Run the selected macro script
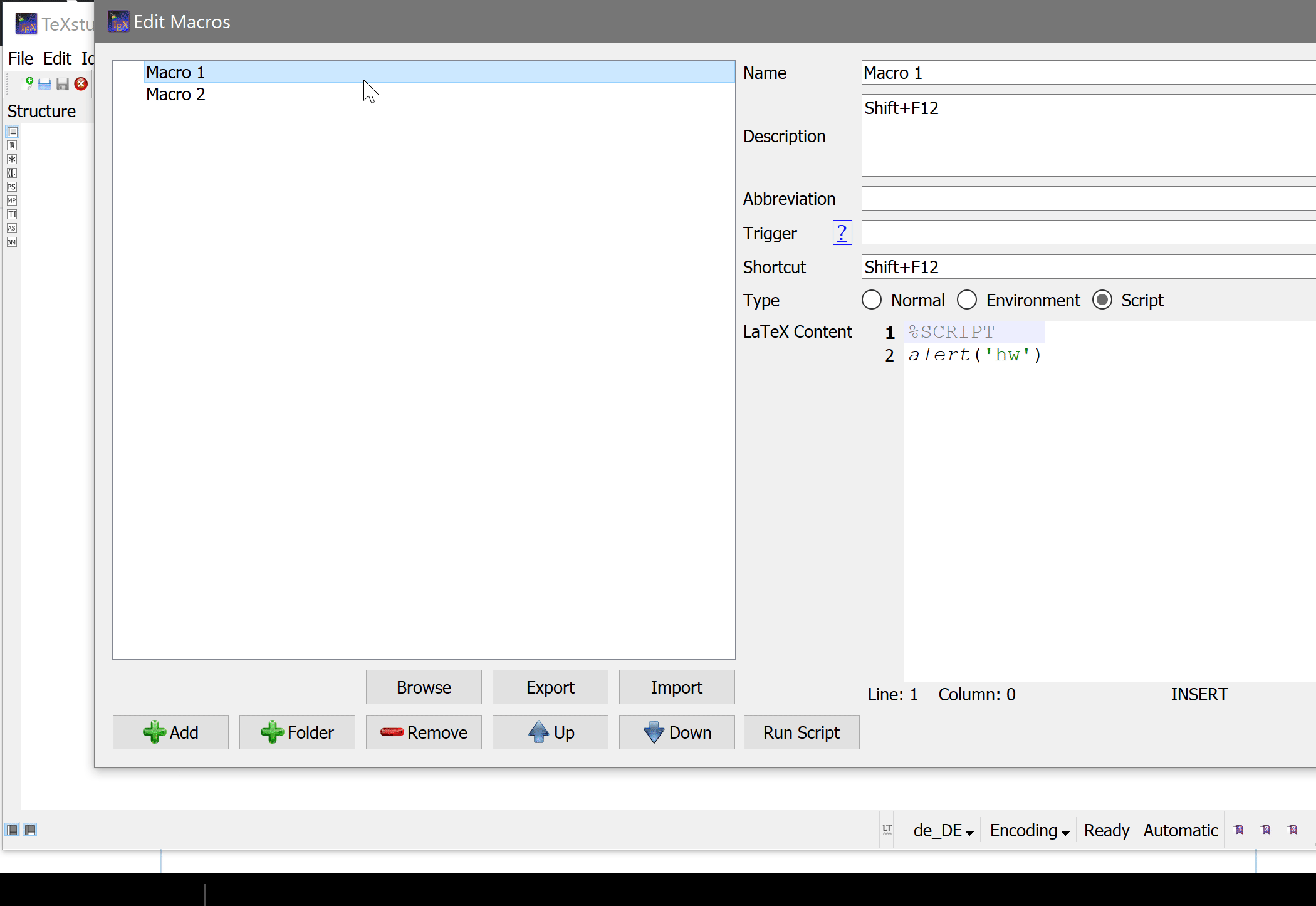The width and height of the screenshot is (1316, 906). tap(801, 732)
